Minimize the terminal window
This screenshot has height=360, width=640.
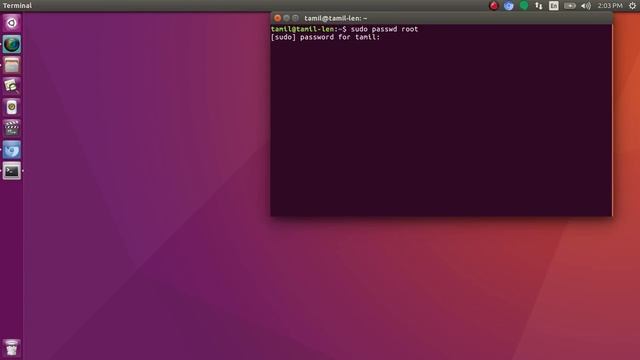[x=287, y=18]
